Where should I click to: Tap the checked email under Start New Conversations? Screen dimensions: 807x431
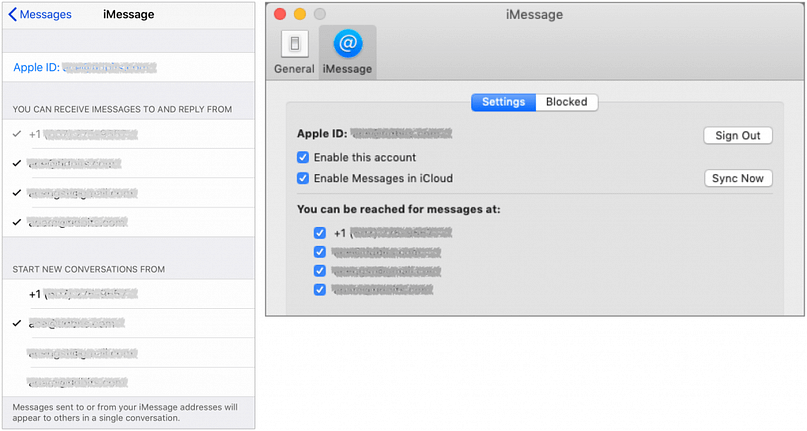[129, 323]
